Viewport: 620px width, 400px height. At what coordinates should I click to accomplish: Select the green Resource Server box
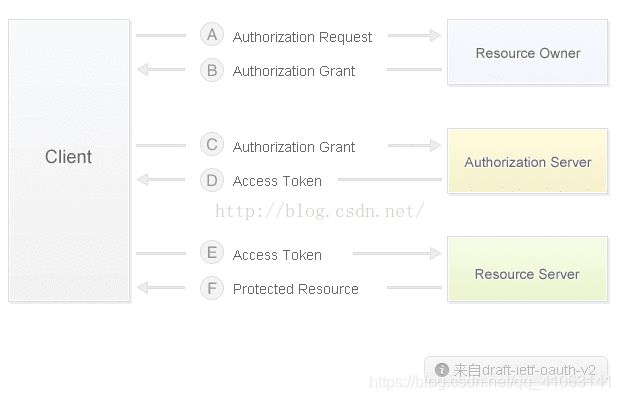tap(527, 269)
